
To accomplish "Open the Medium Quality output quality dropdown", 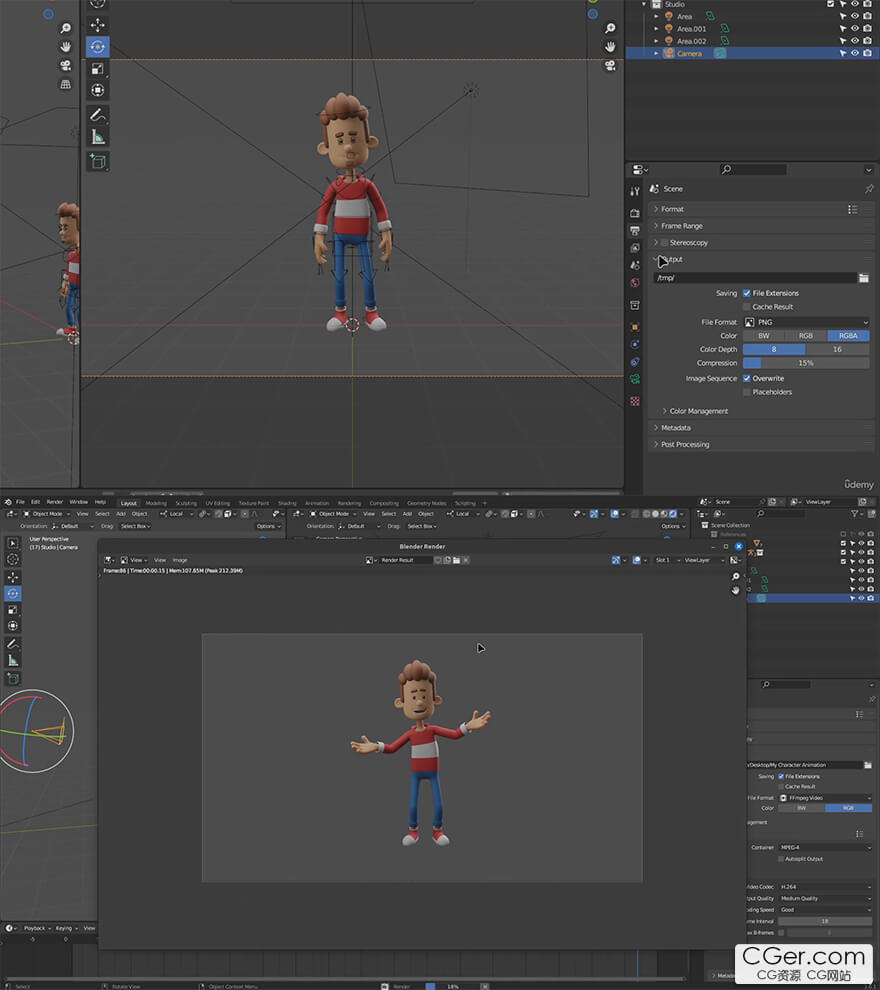I will pos(825,898).
